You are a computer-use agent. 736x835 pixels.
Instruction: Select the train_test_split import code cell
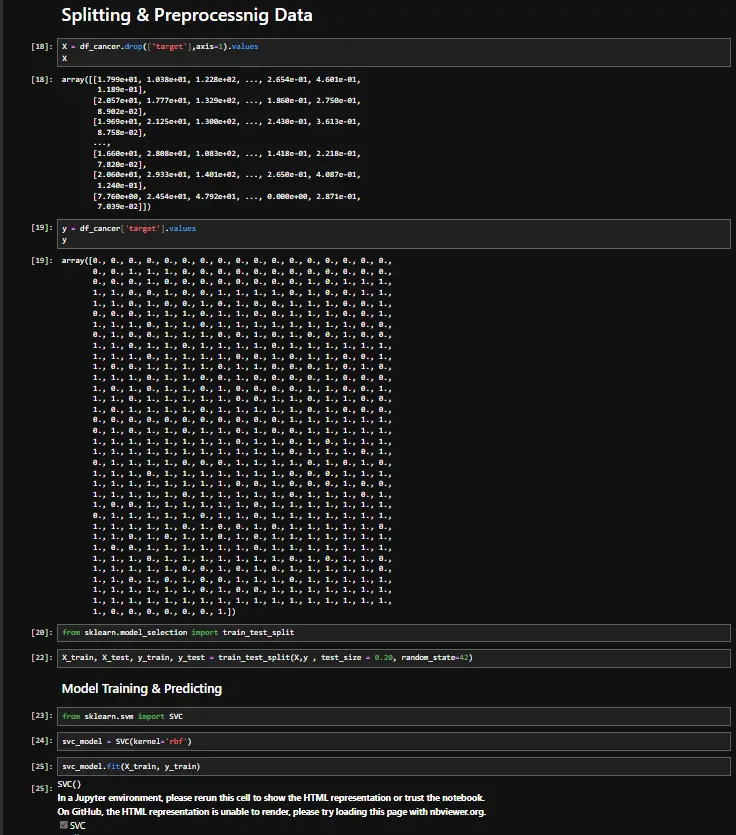(394, 633)
